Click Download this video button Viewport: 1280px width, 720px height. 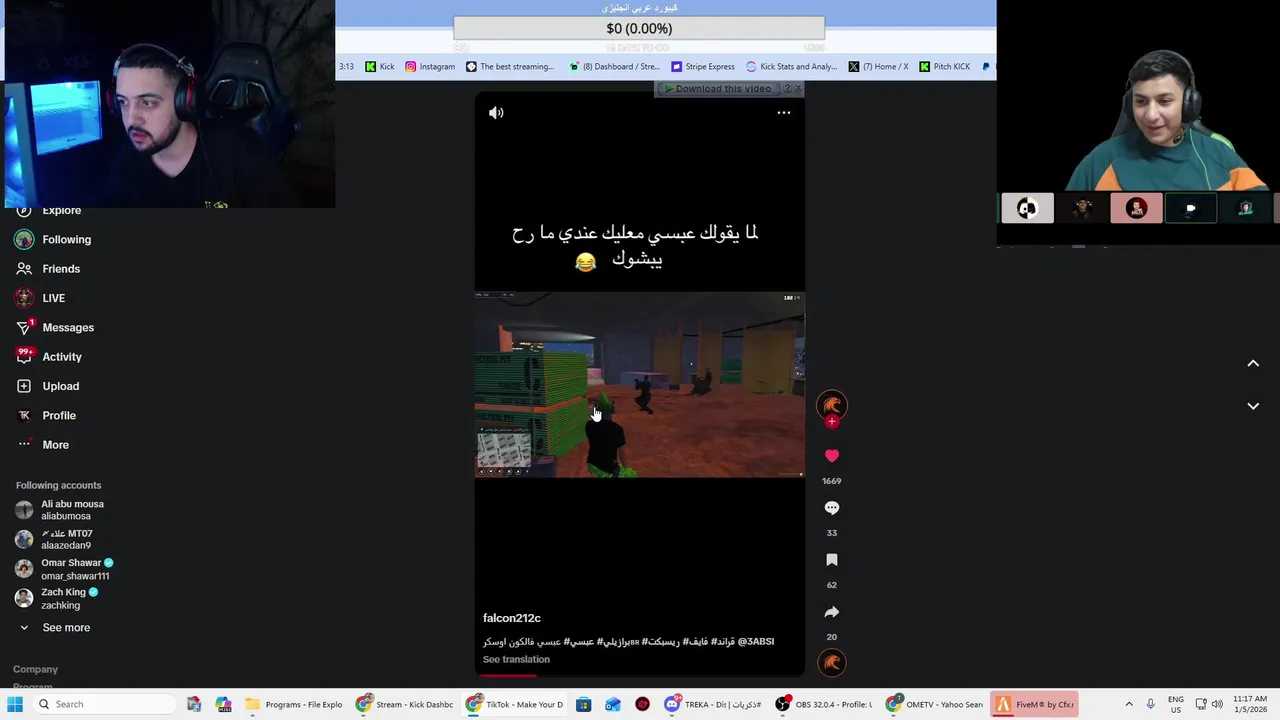718,89
